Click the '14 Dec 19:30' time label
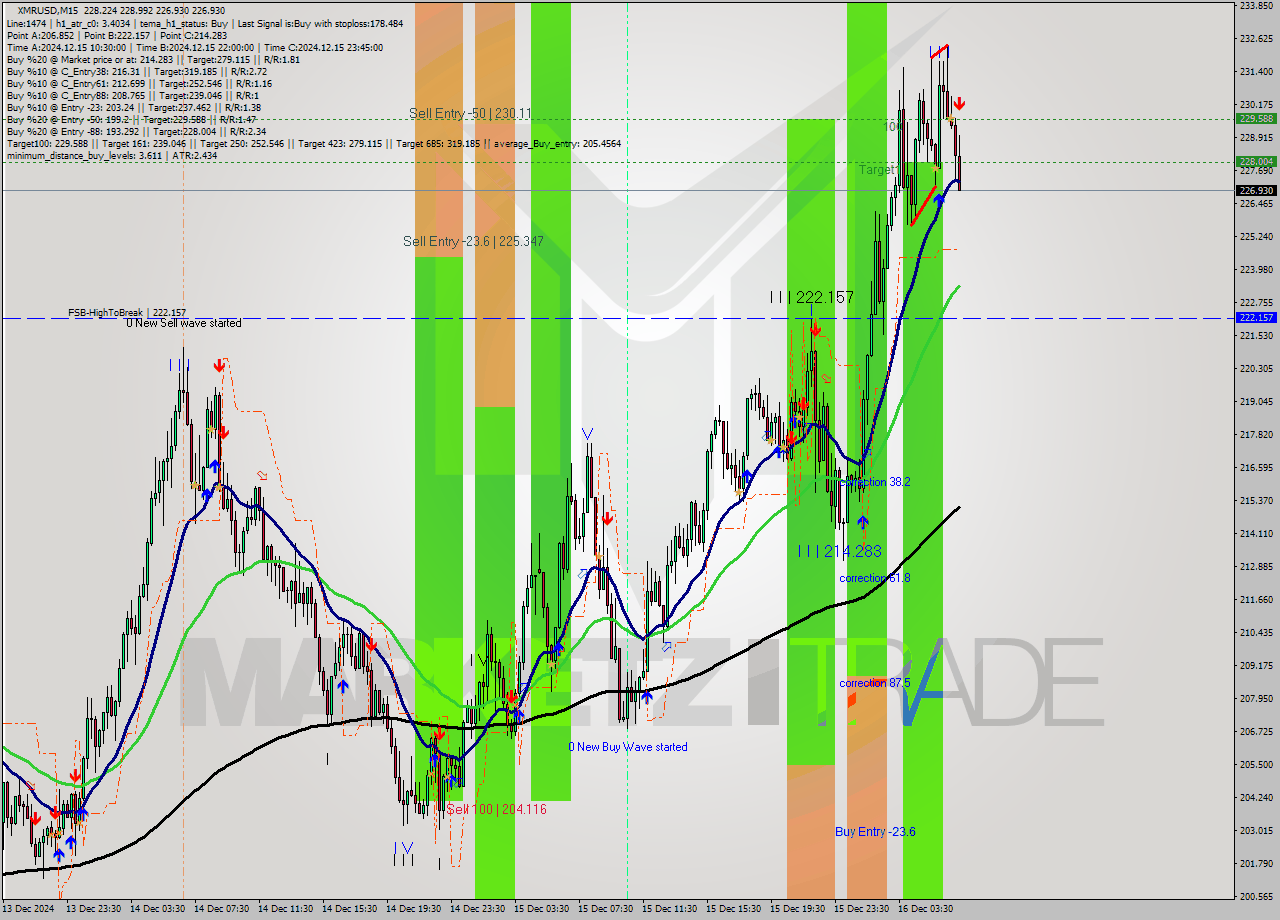1280x920 pixels. 414,909
